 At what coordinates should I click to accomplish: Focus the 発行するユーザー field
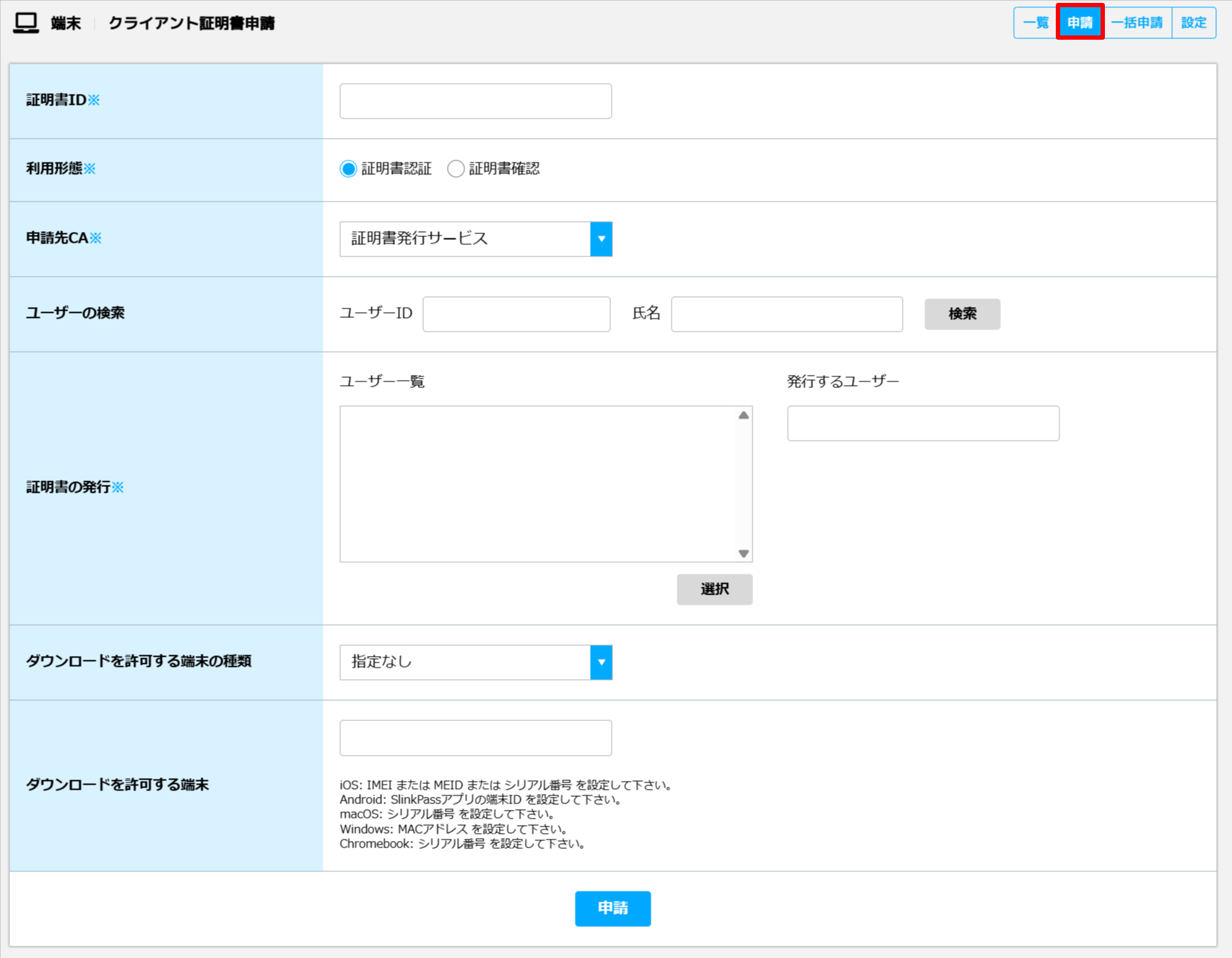pos(923,423)
